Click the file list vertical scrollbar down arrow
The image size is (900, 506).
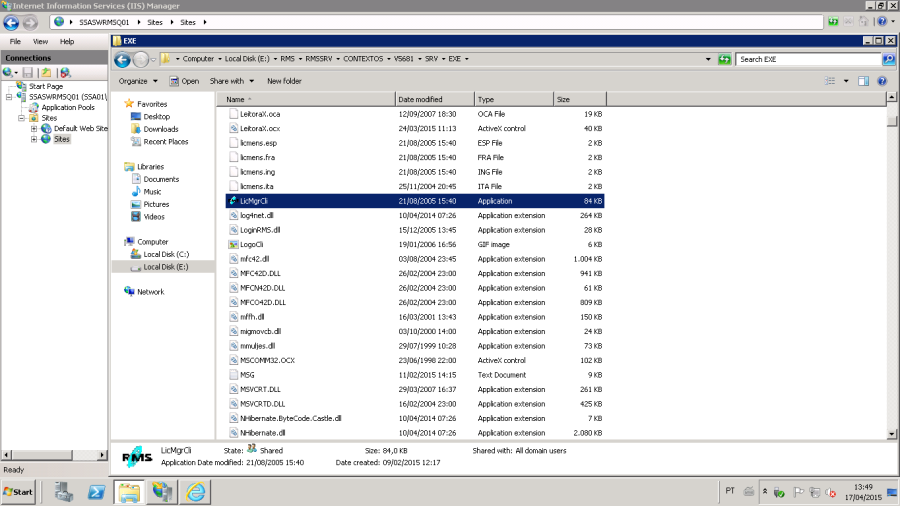click(891, 434)
